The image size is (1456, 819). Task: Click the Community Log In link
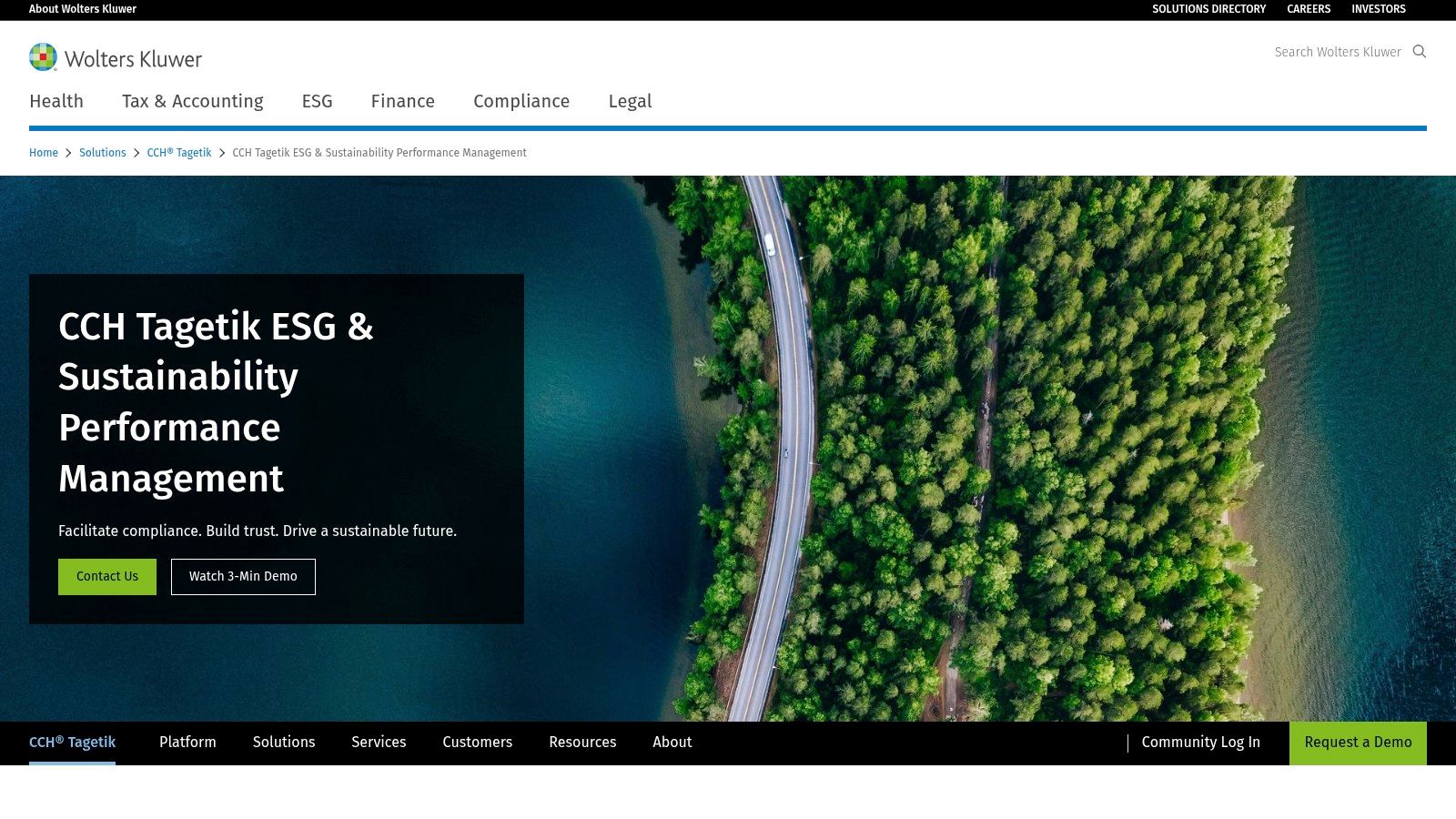point(1200,743)
